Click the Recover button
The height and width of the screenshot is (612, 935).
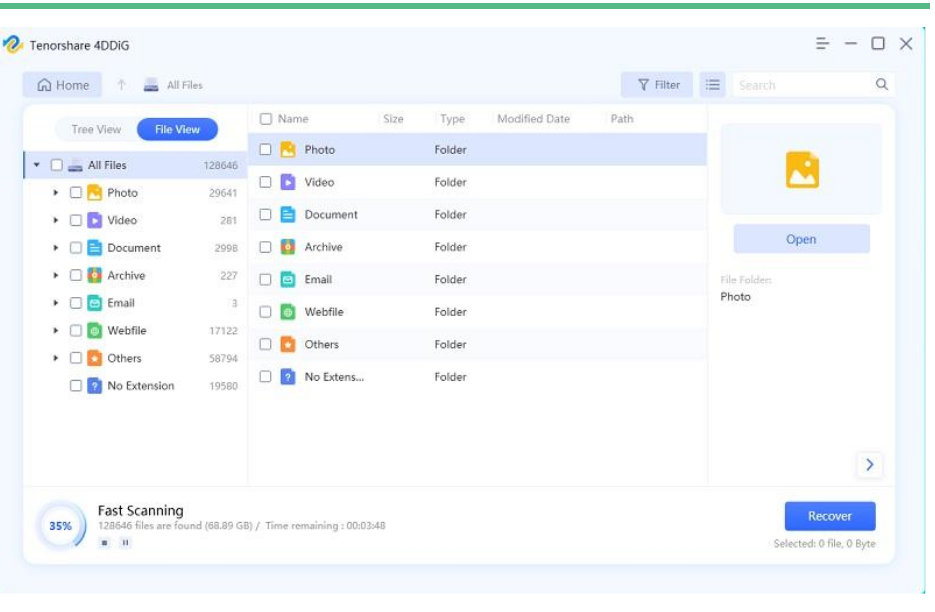[x=829, y=516]
